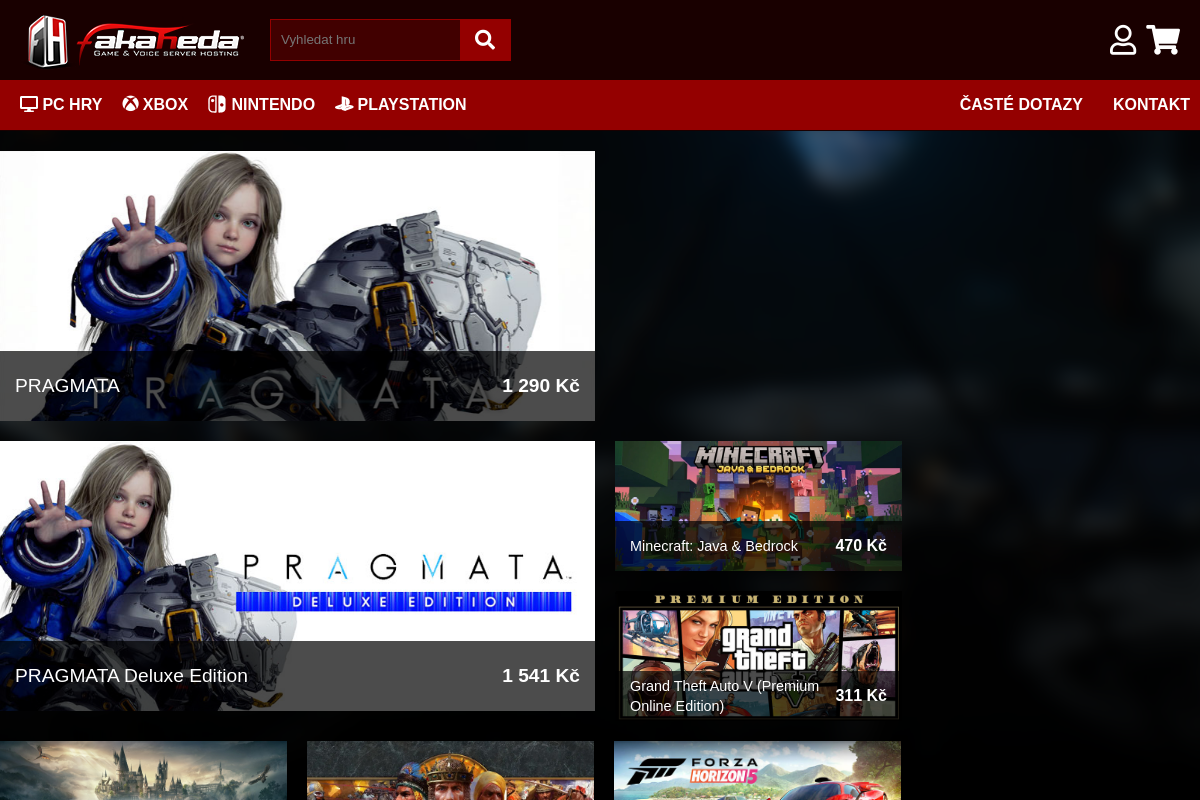This screenshot has height=800, width=1200.
Task: Click the Xbox logo icon
Action: coord(130,103)
